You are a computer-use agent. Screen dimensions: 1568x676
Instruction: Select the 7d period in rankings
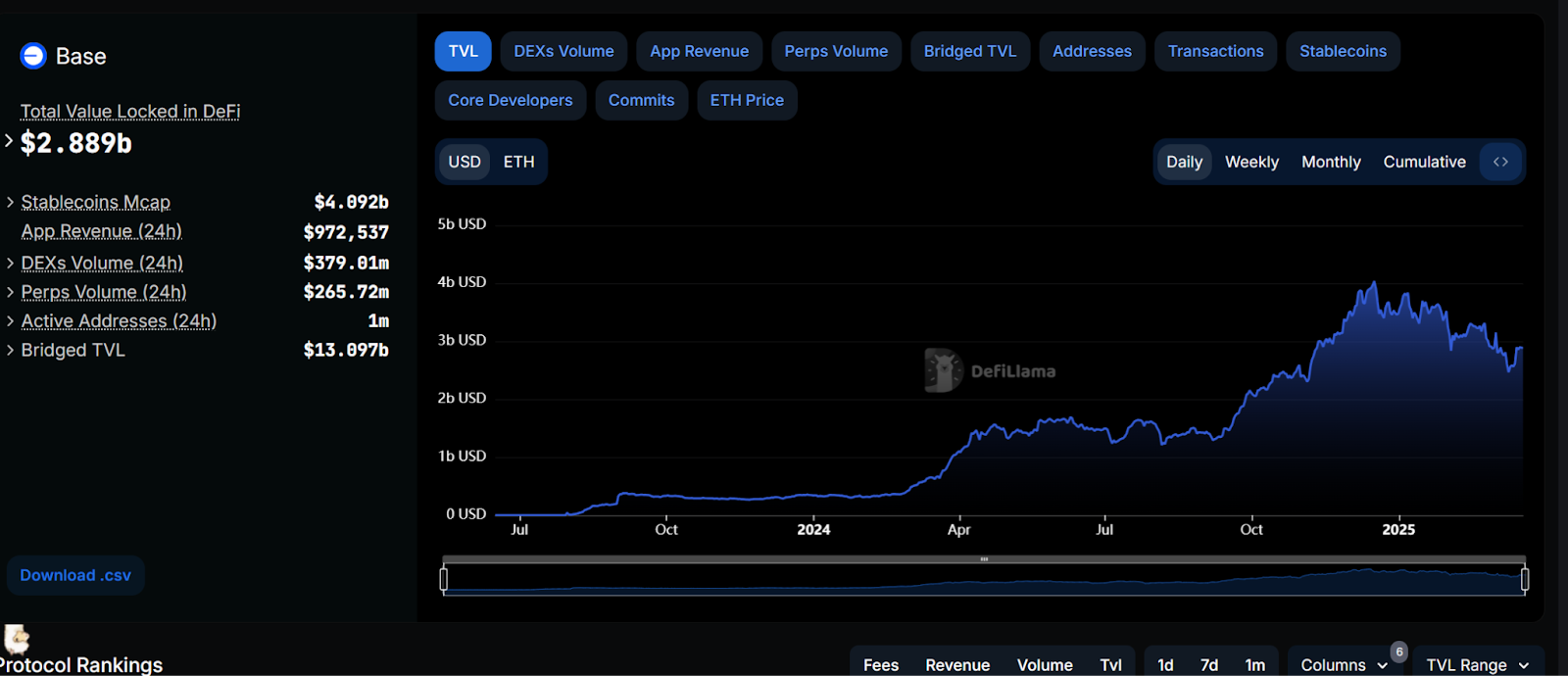1209,665
